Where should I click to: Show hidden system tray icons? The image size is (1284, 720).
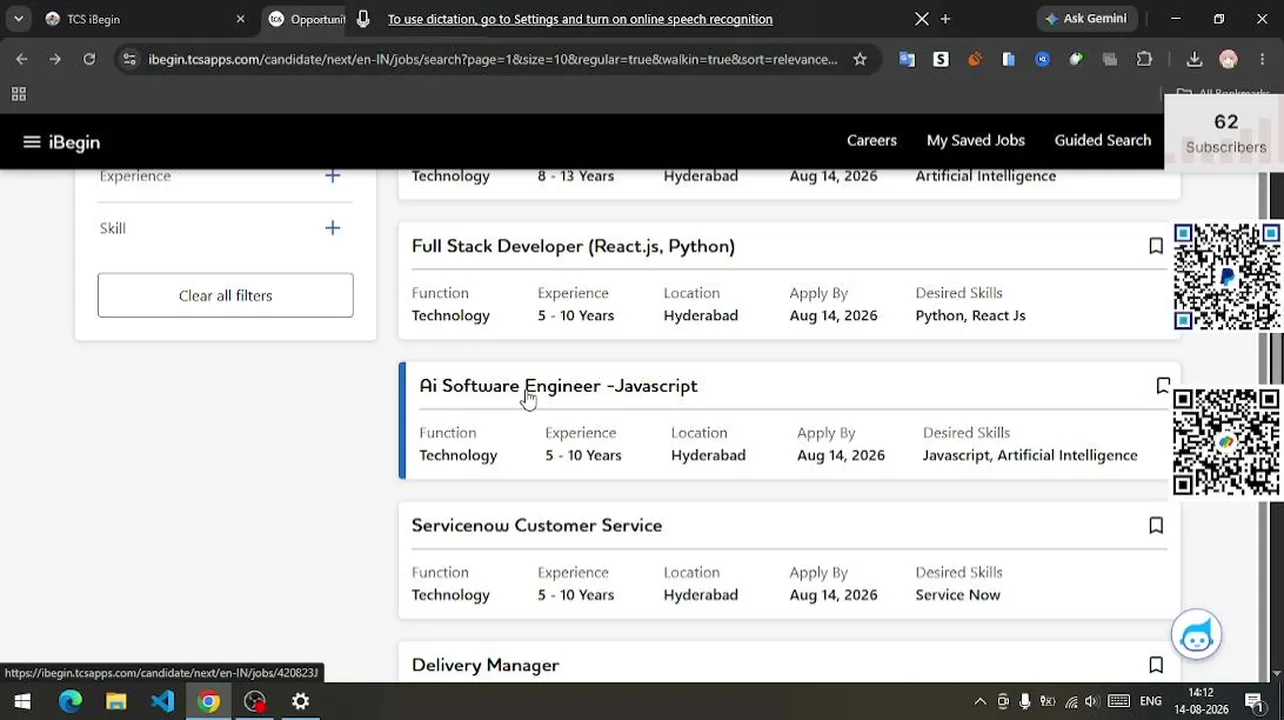(980, 701)
